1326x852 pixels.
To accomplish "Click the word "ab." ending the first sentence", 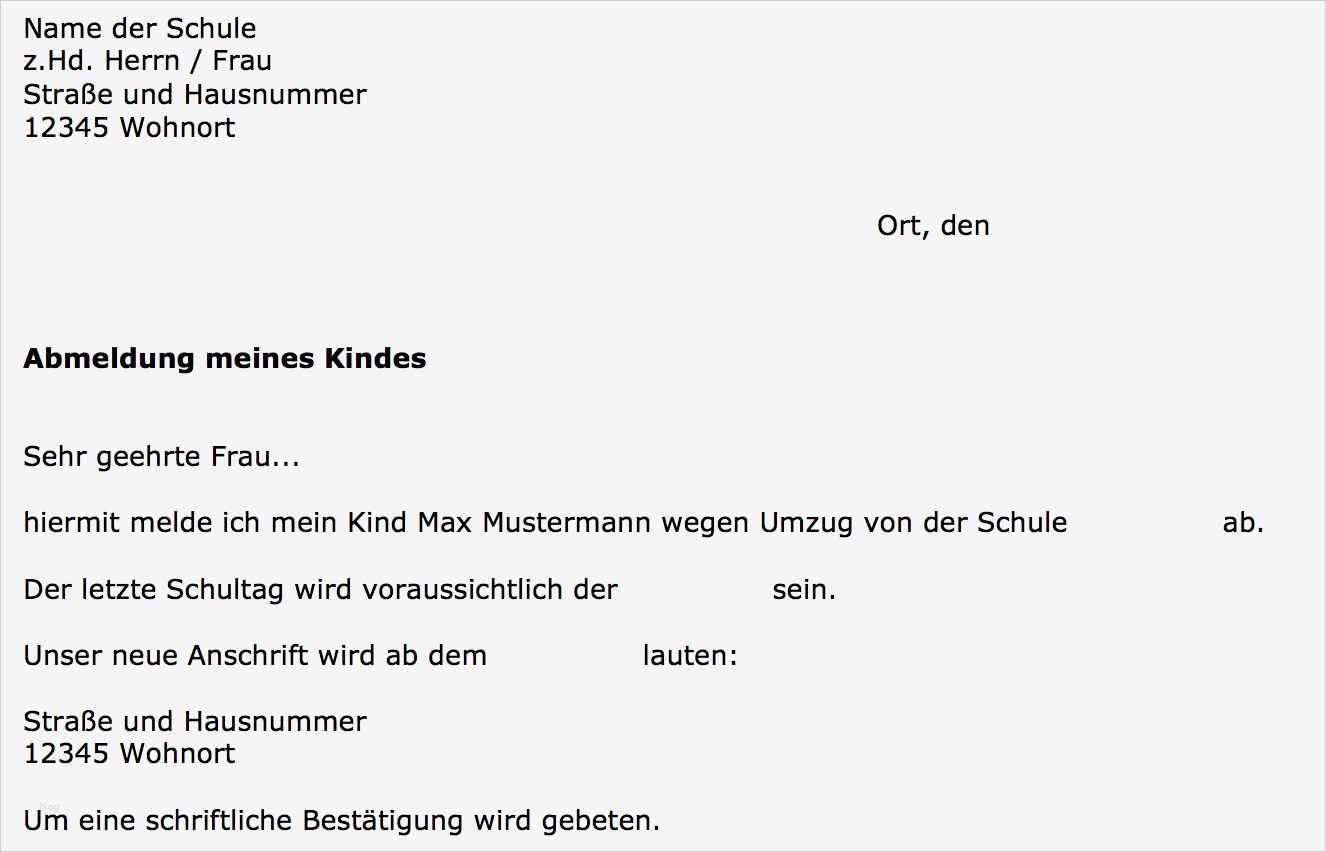I will 1243,523.
